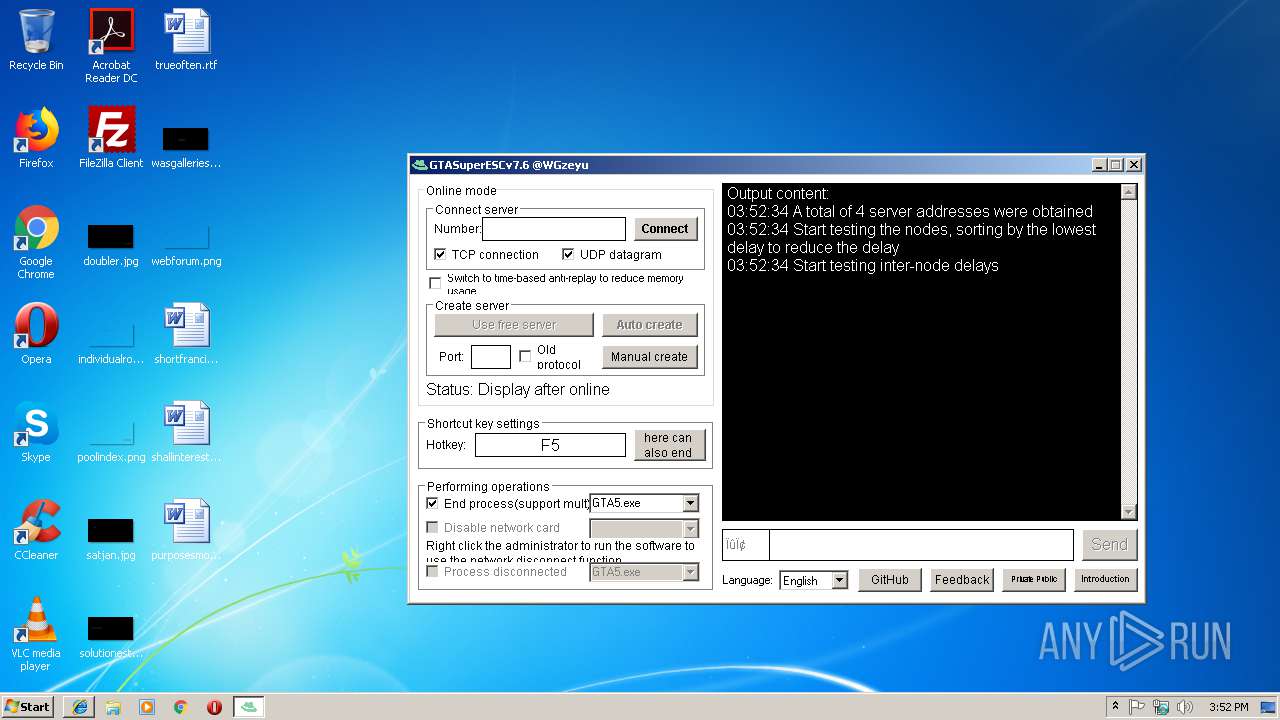Click the Manual create button
The image size is (1280, 720).
click(650, 357)
